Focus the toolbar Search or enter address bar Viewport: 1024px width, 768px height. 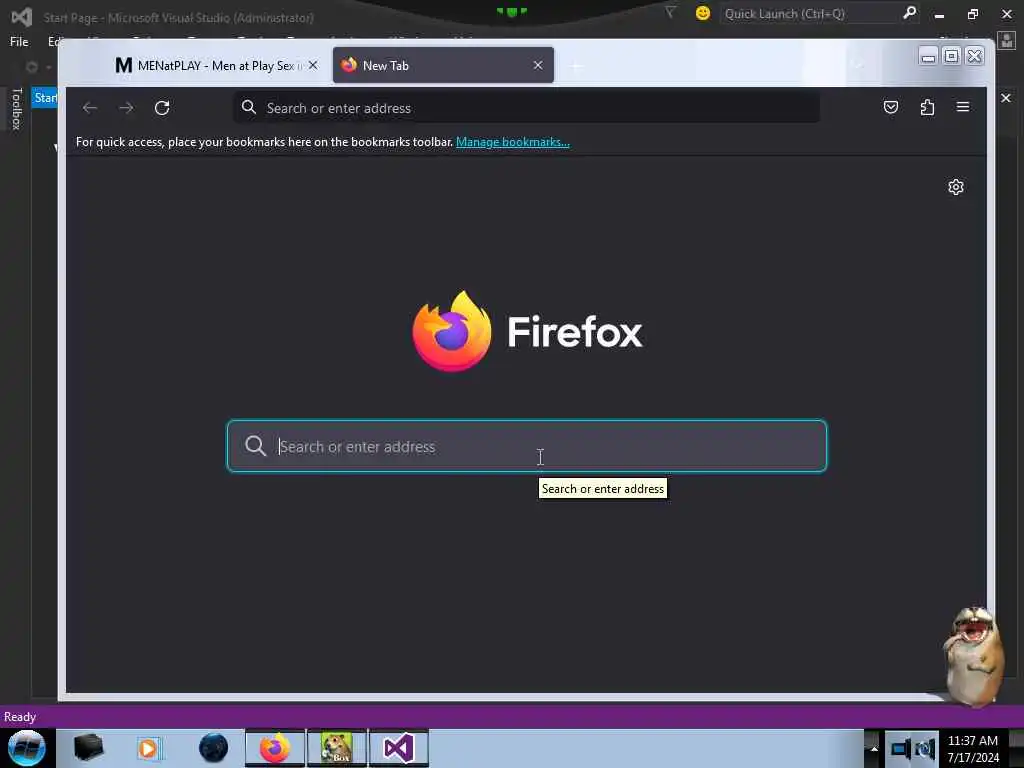[526, 108]
